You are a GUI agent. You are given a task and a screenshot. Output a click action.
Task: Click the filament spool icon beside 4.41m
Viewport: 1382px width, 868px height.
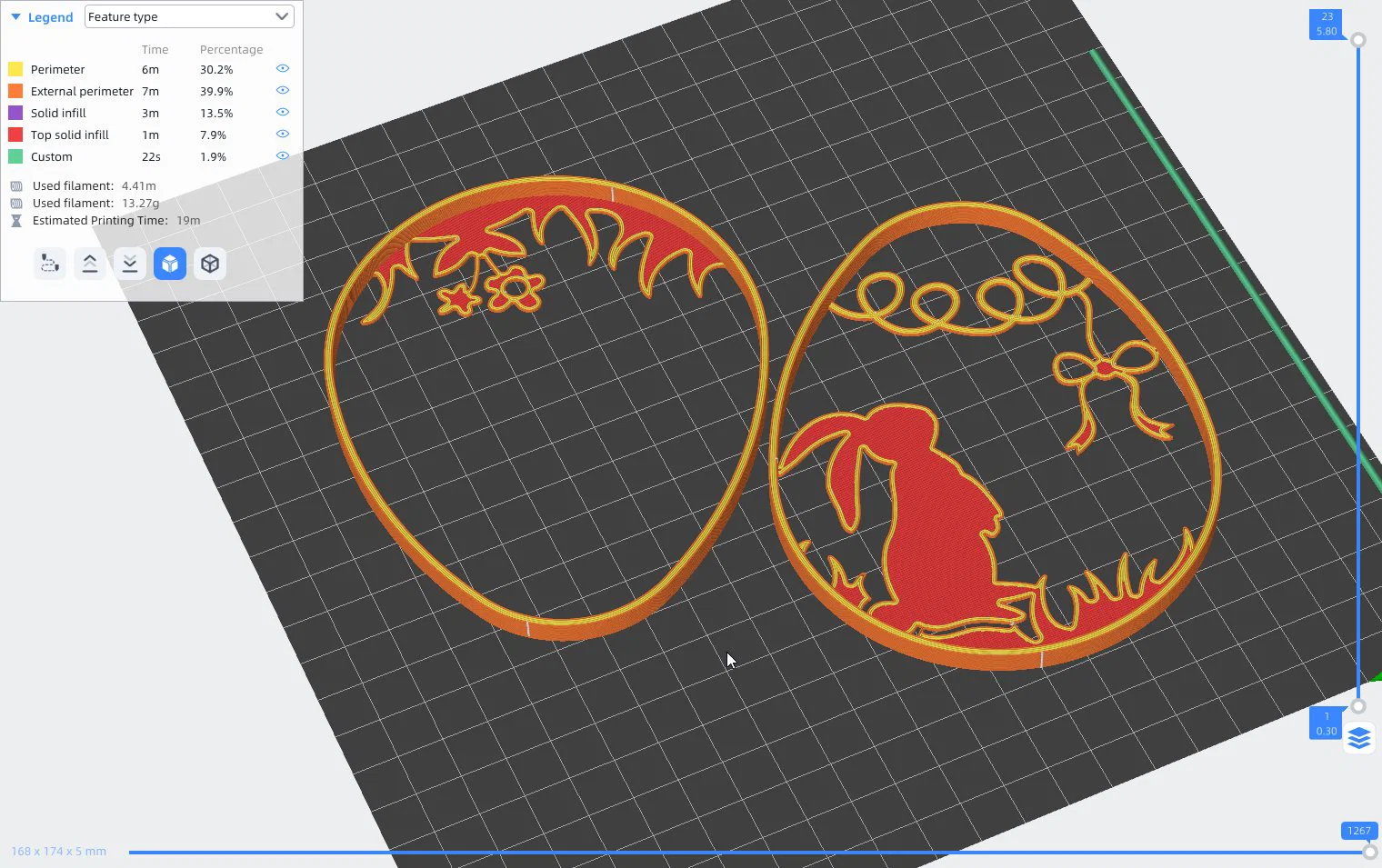(x=16, y=186)
